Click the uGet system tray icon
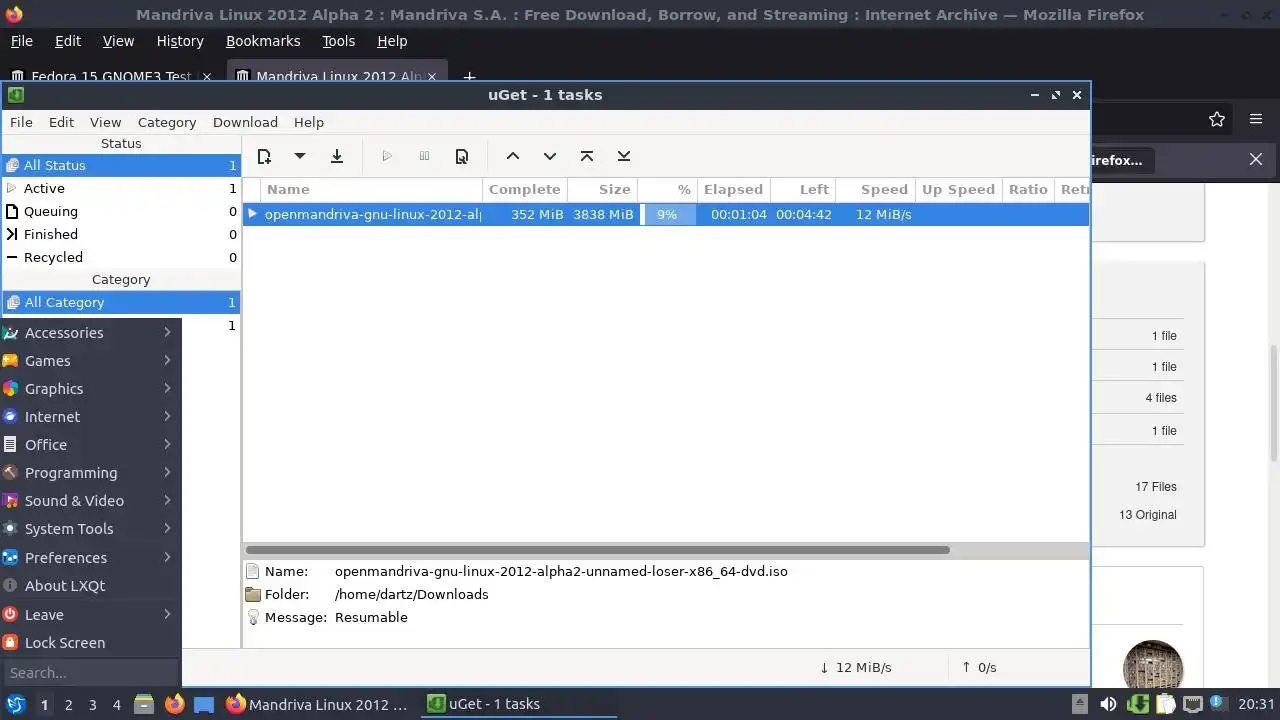 pos(1137,704)
